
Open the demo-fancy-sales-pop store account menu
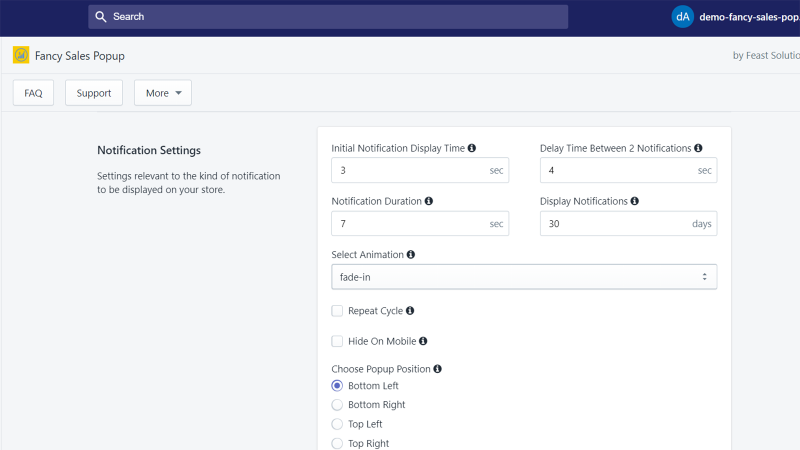click(x=735, y=17)
